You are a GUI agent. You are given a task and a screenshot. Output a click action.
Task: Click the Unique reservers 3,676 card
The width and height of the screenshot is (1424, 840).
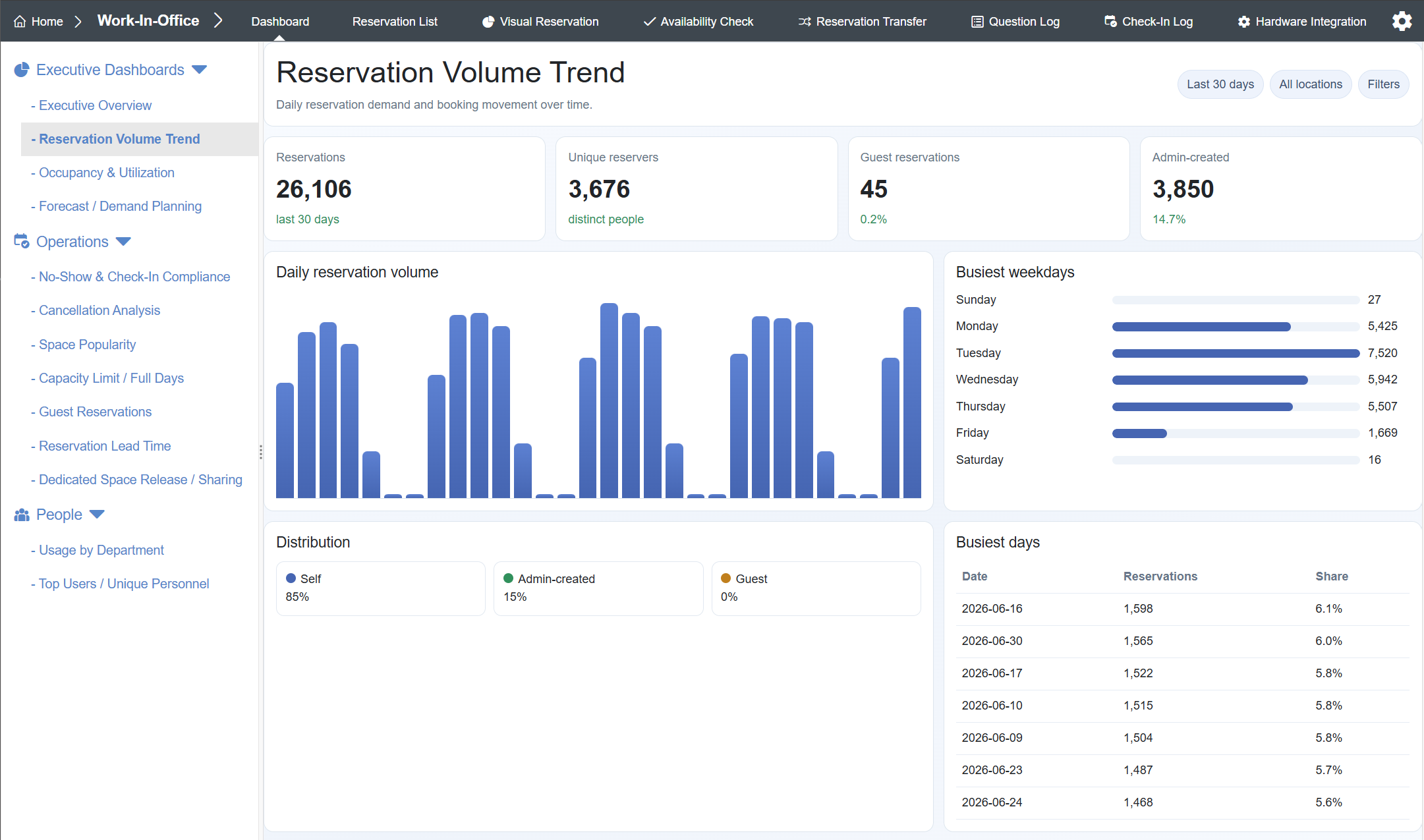(697, 188)
